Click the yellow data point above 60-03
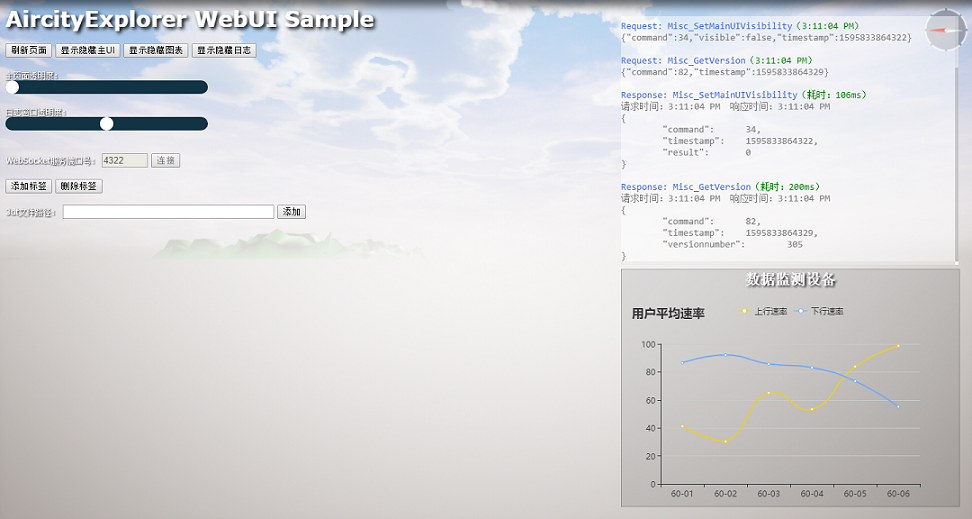This screenshot has height=519, width=972. pos(769,393)
